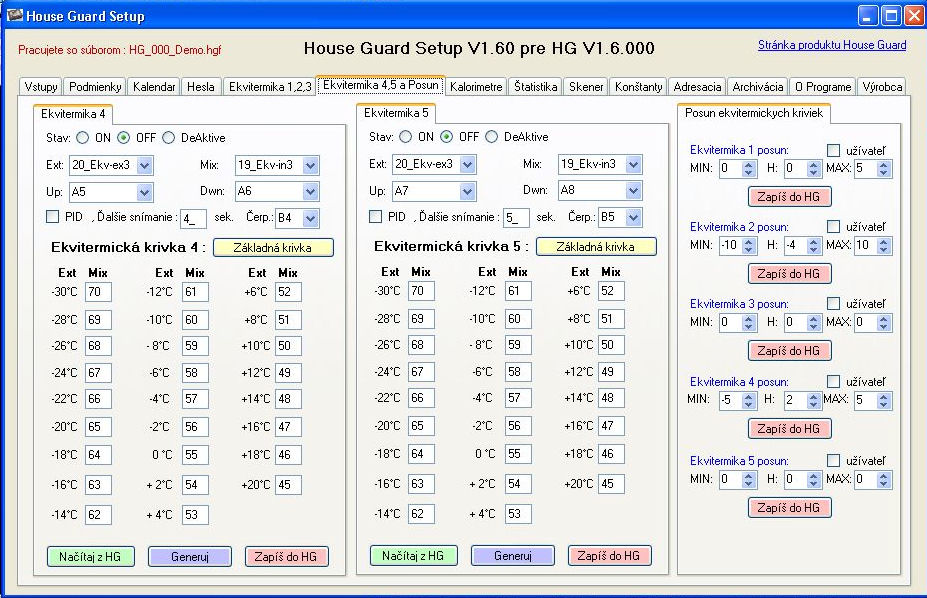Image resolution: width=927 pixels, height=598 pixels.
Task: Tick užívateľ checkbox for Ekvitermika 1 posun
Action: coord(834,150)
